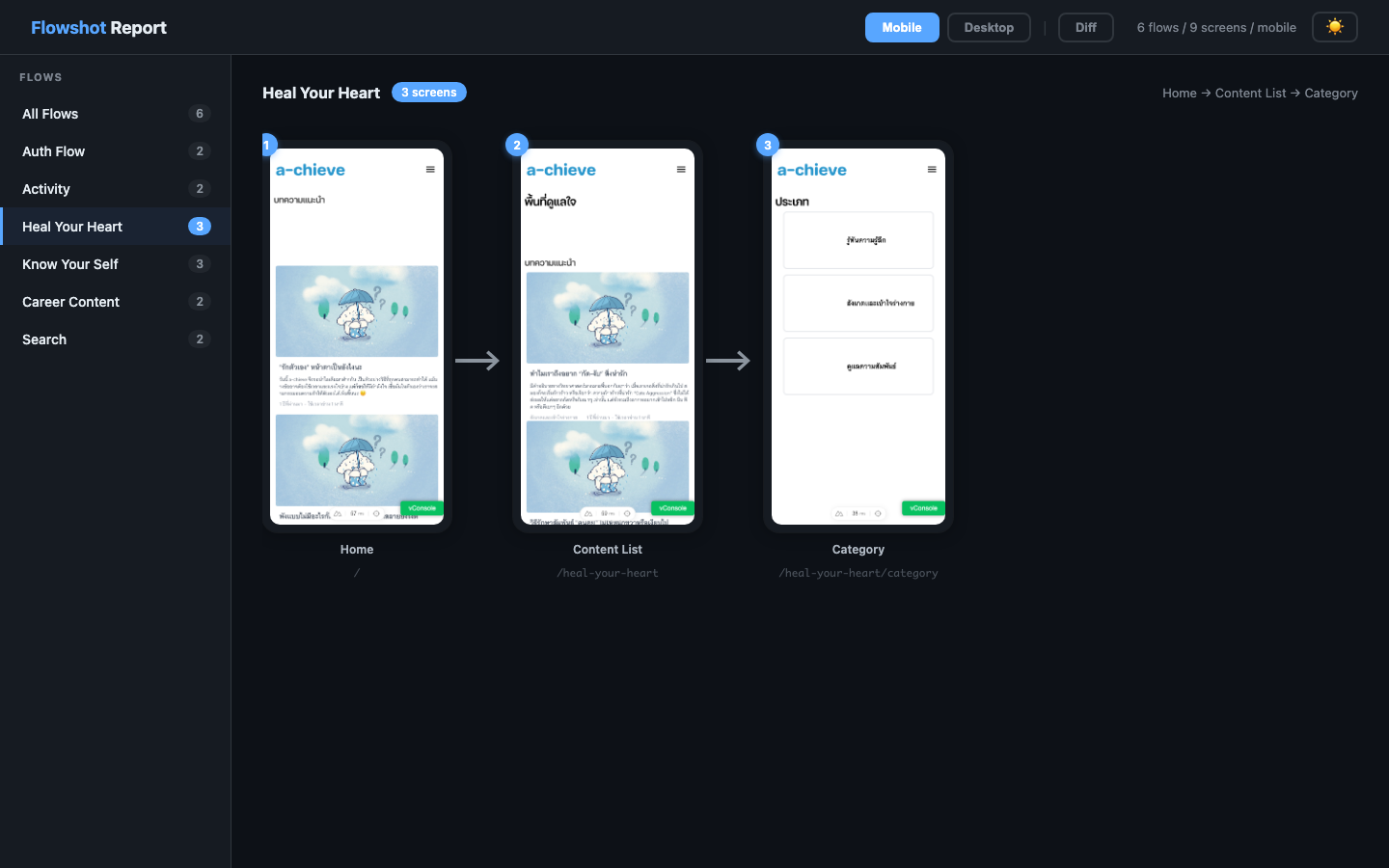Open the Home screen thumbnail
This screenshot has height=868, width=1389.
357,337
